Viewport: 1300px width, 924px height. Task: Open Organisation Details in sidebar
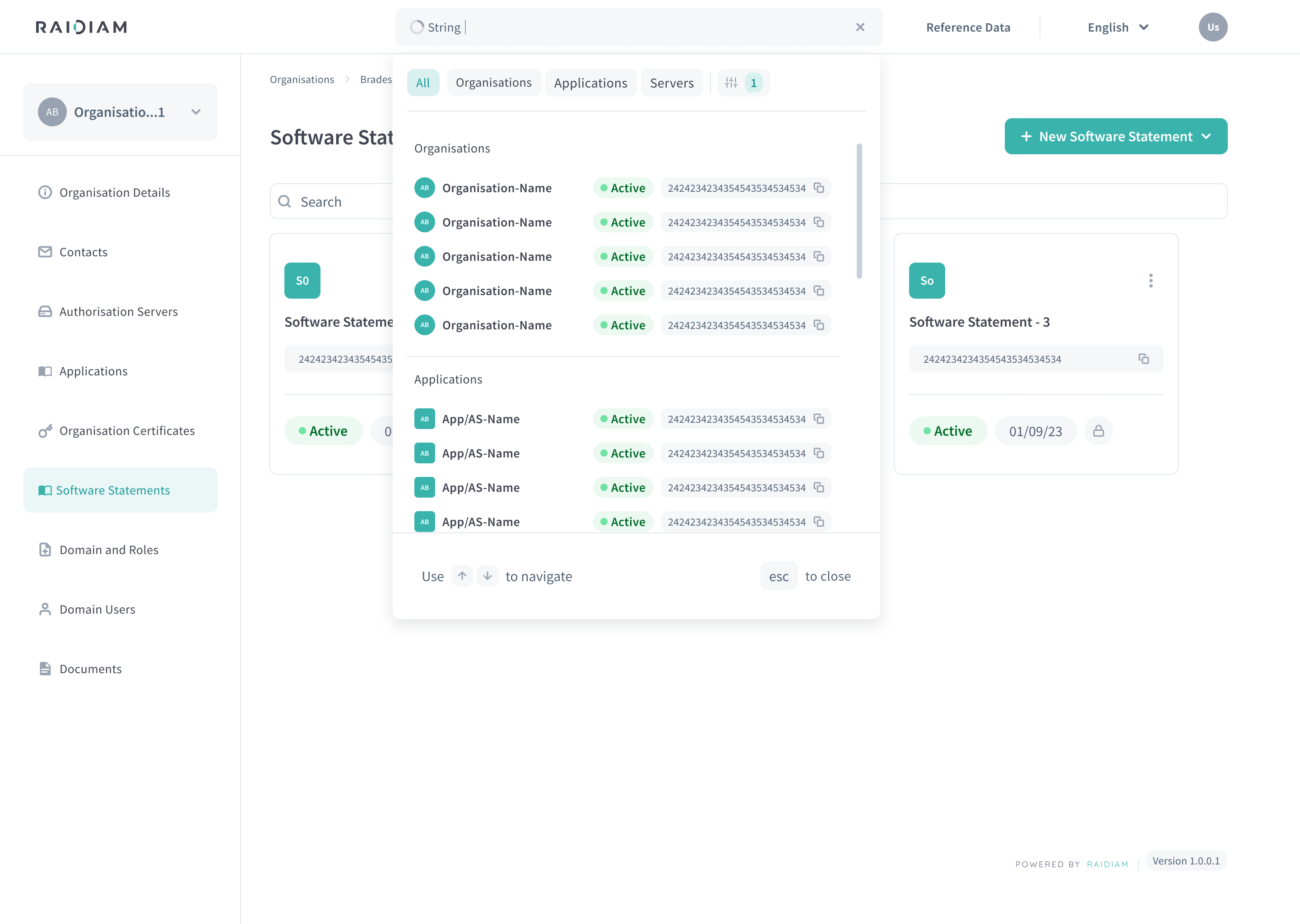tap(121, 192)
